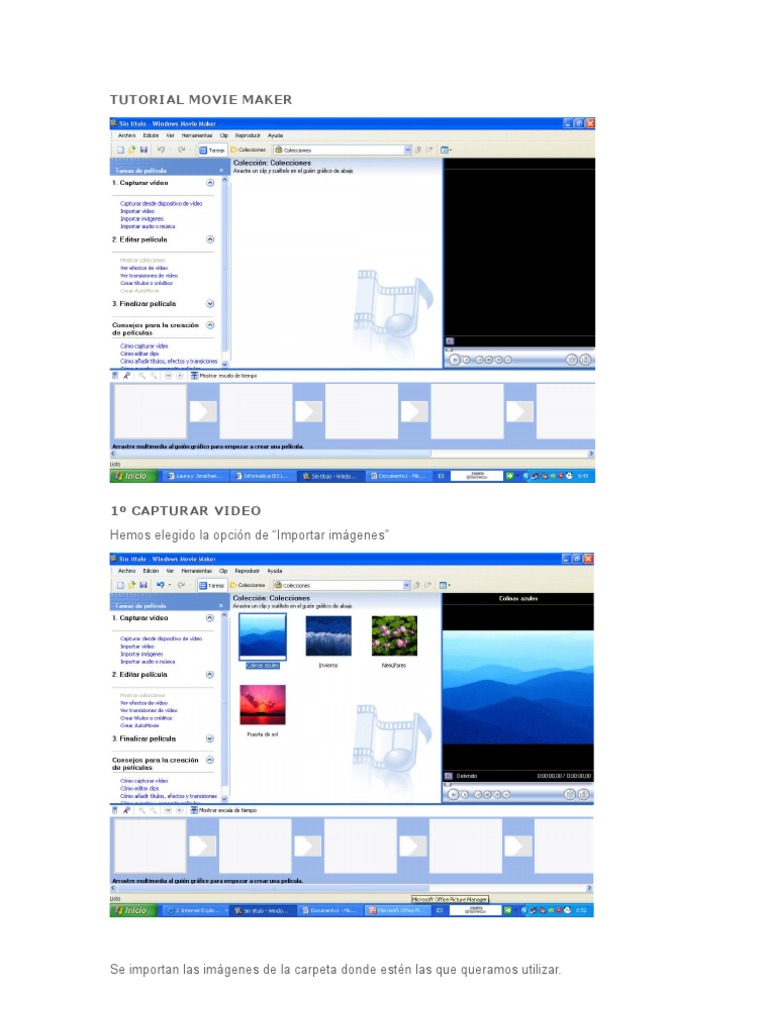
Task: Click the Internet Explorer taskbar button in the lower screenshot
Action: 196,910
